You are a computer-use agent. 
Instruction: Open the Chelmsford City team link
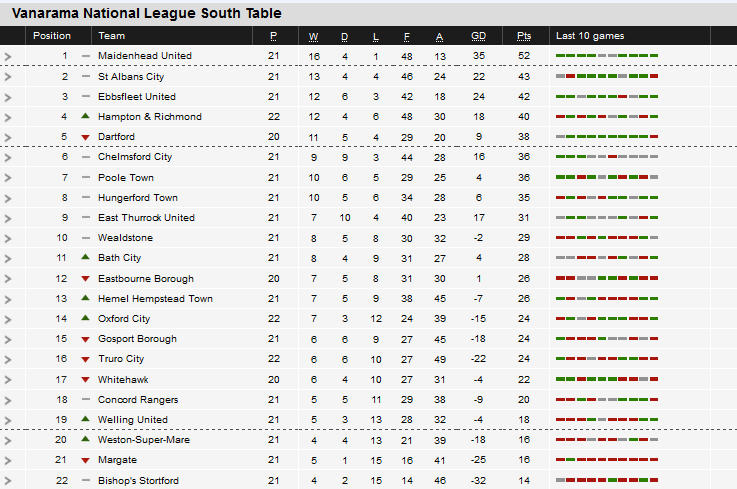135,157
